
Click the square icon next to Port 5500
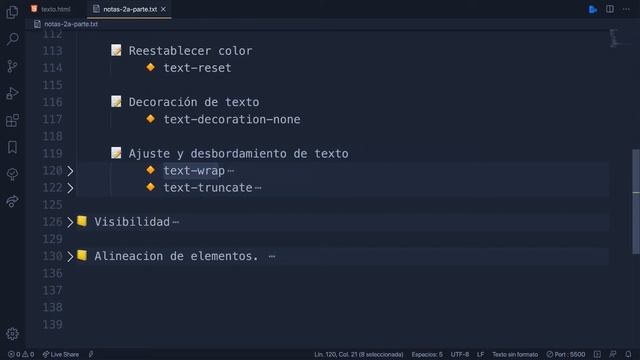[x=597, y=354]
